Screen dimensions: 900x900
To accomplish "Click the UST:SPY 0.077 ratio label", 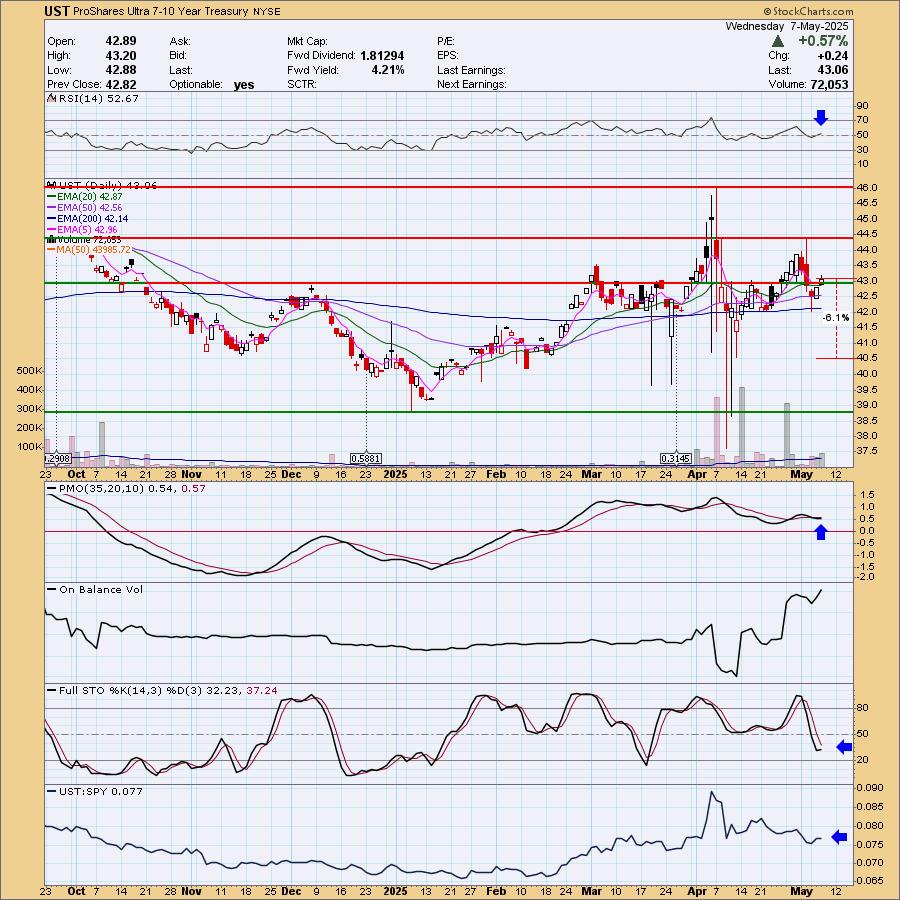I will 100,792.
